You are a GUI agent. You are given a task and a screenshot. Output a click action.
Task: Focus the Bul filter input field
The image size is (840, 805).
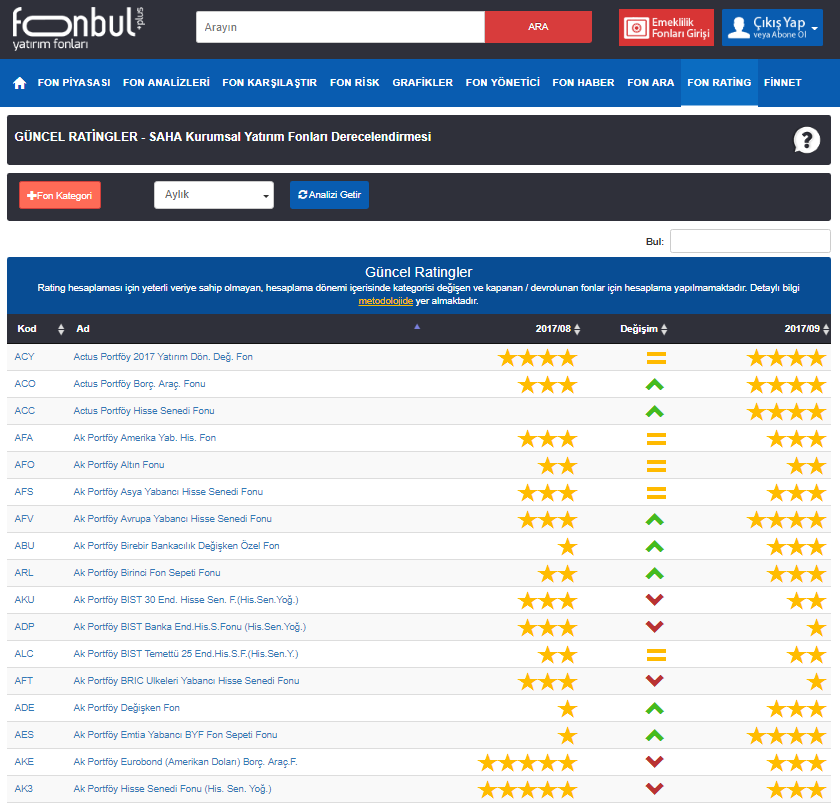(750, 241)
